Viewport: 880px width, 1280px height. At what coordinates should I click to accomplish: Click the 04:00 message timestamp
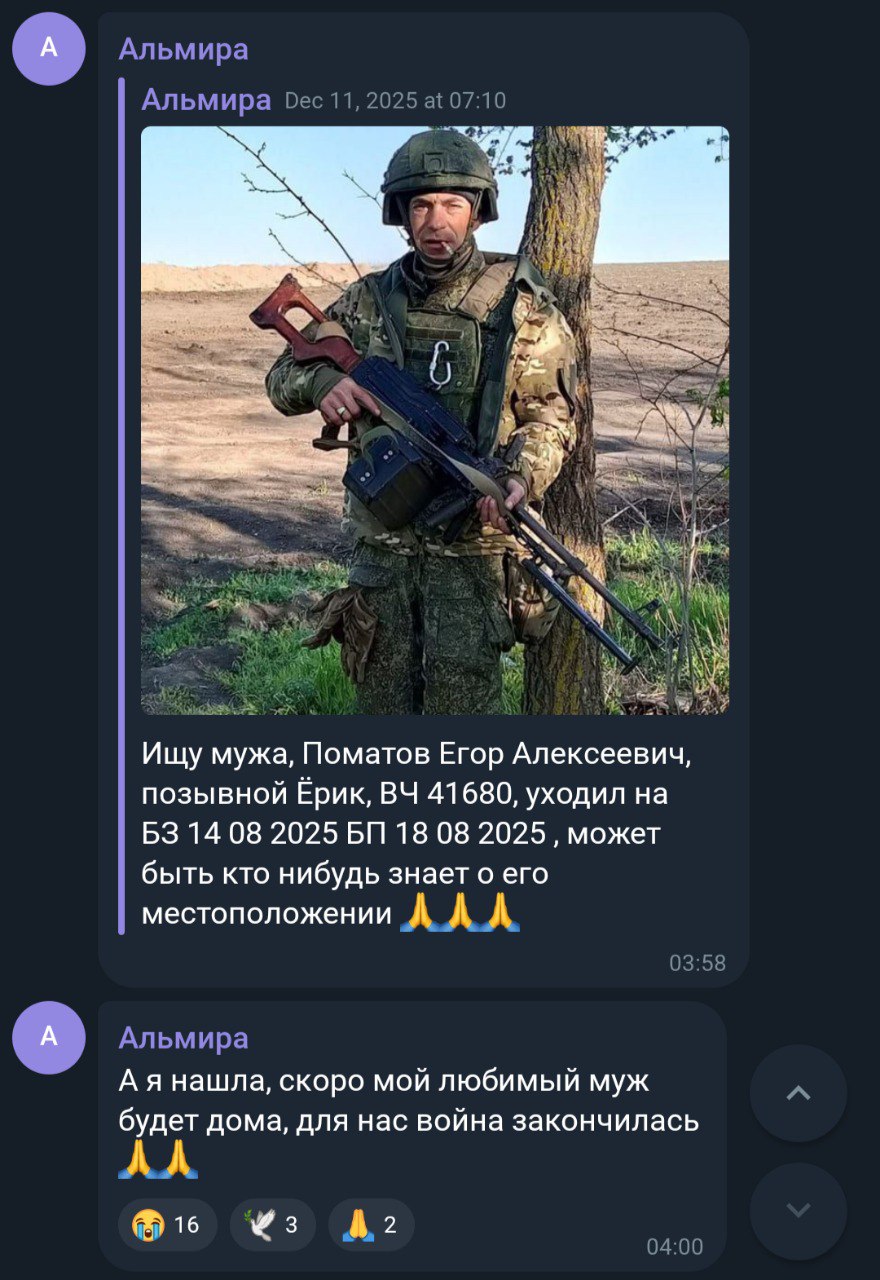tap(674, 1247)
